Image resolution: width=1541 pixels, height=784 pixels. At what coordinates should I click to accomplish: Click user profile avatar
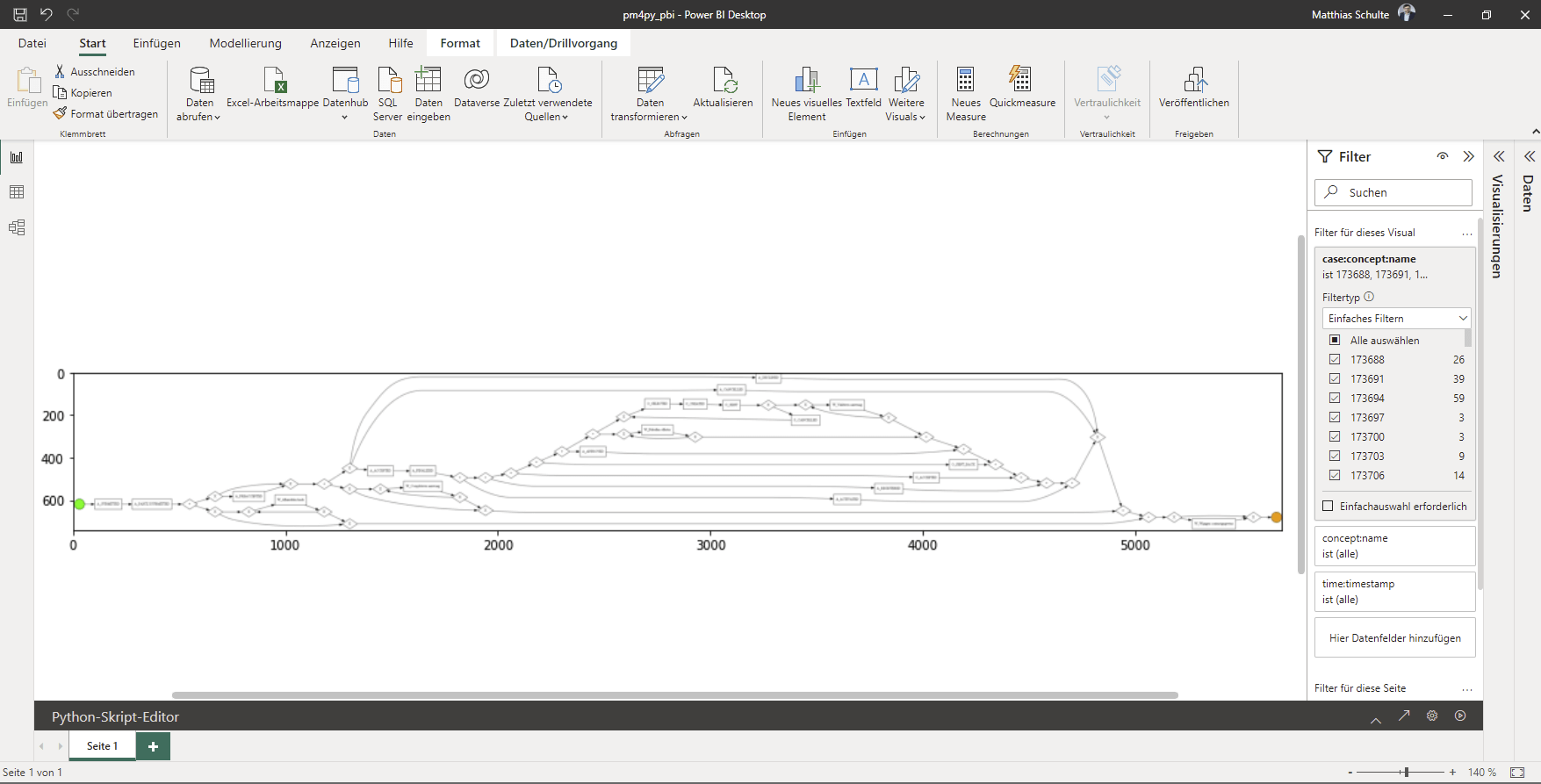(x=1407, y=13)
